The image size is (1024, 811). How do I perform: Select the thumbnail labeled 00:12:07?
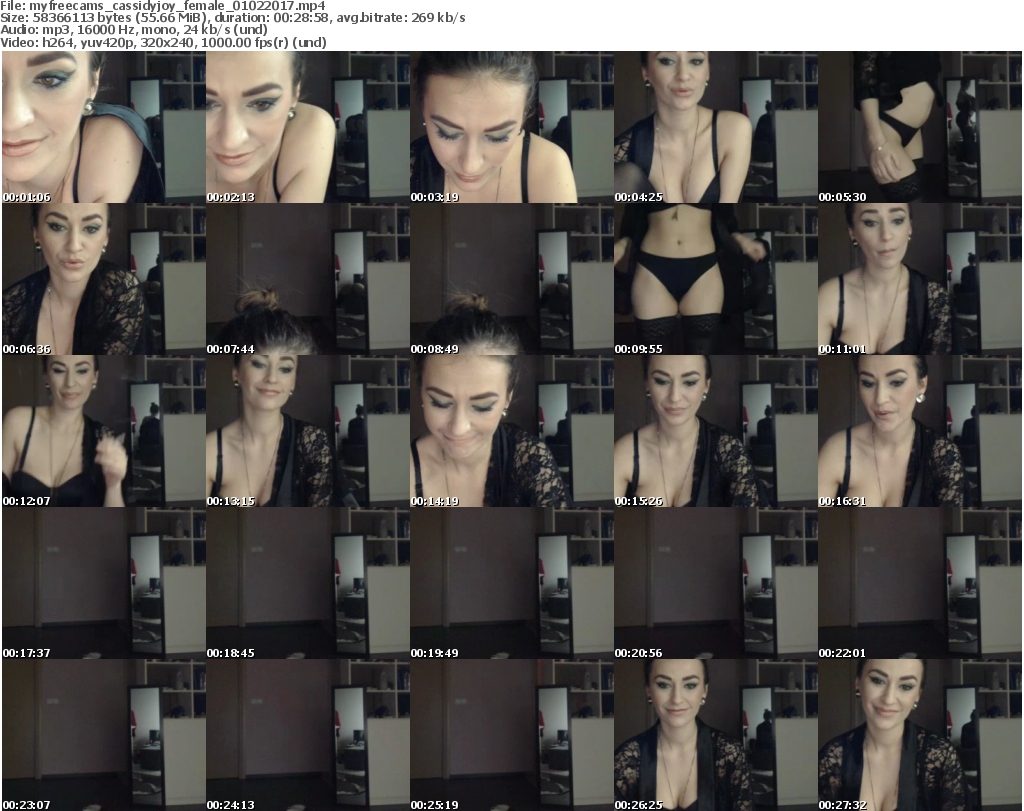click(104, 431)
